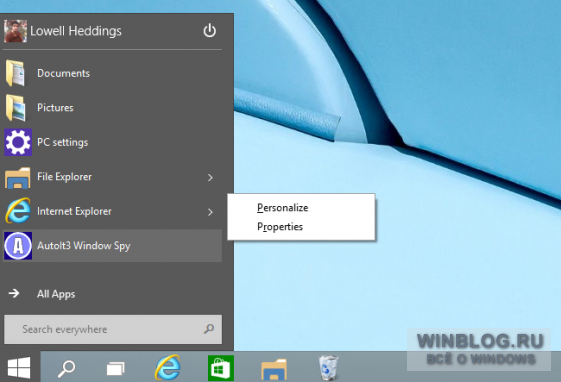This screenshot has width=561, height=382.
Task: Open Task View on the taskbar
Action: pyautogui.click(x=116, y=368)
